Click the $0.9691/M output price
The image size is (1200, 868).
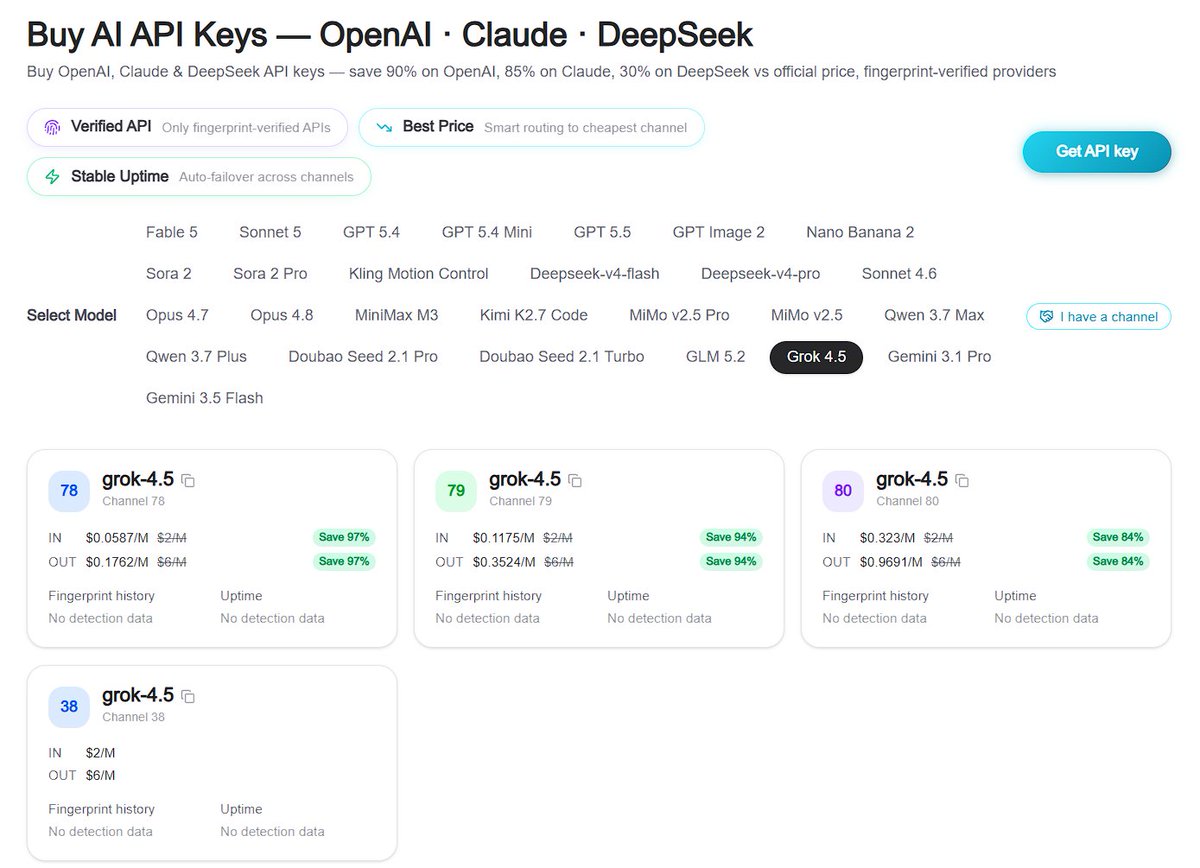click(x=892, y=562)
